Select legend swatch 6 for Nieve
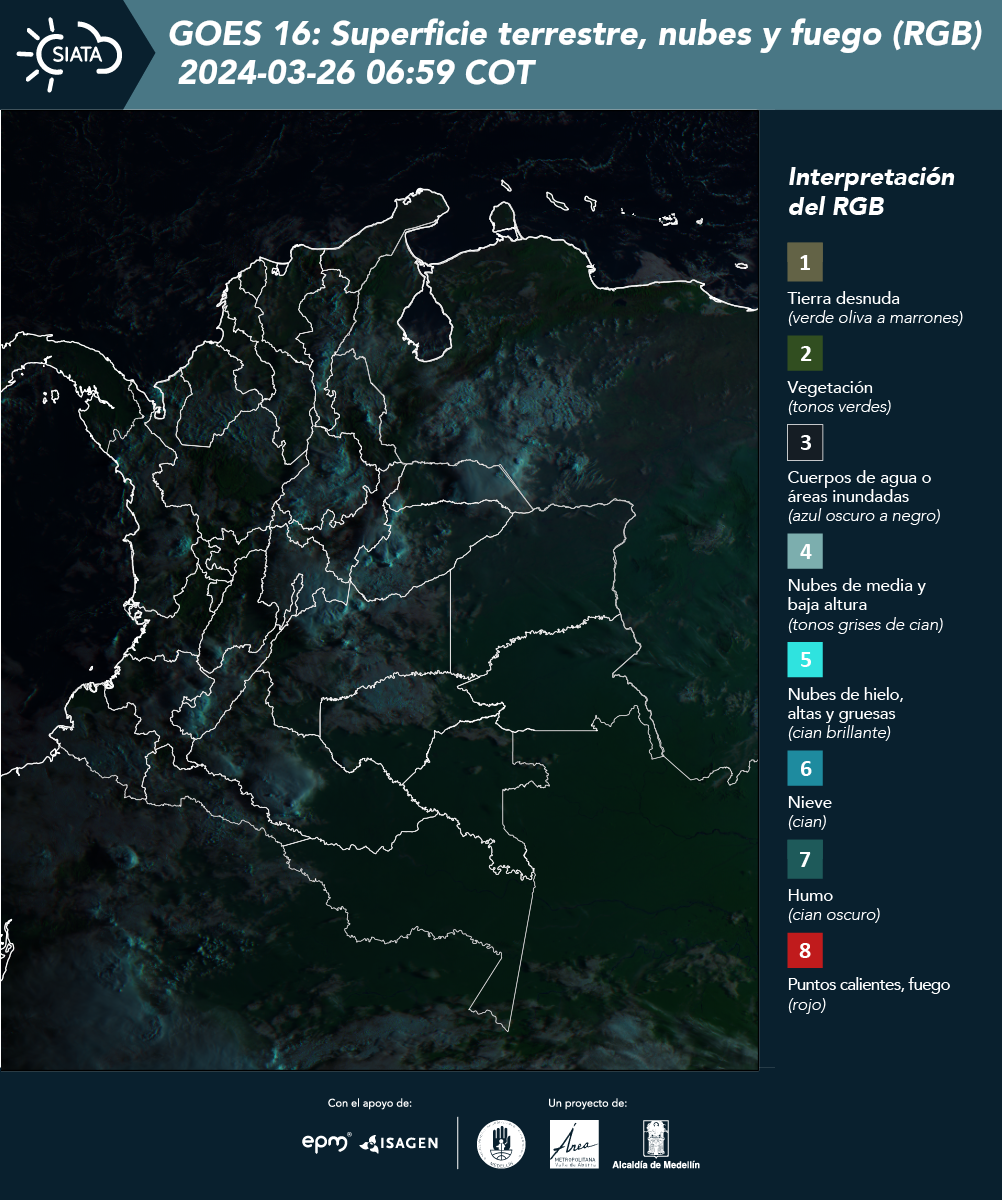The image size is (1002, 1200). 805,768
